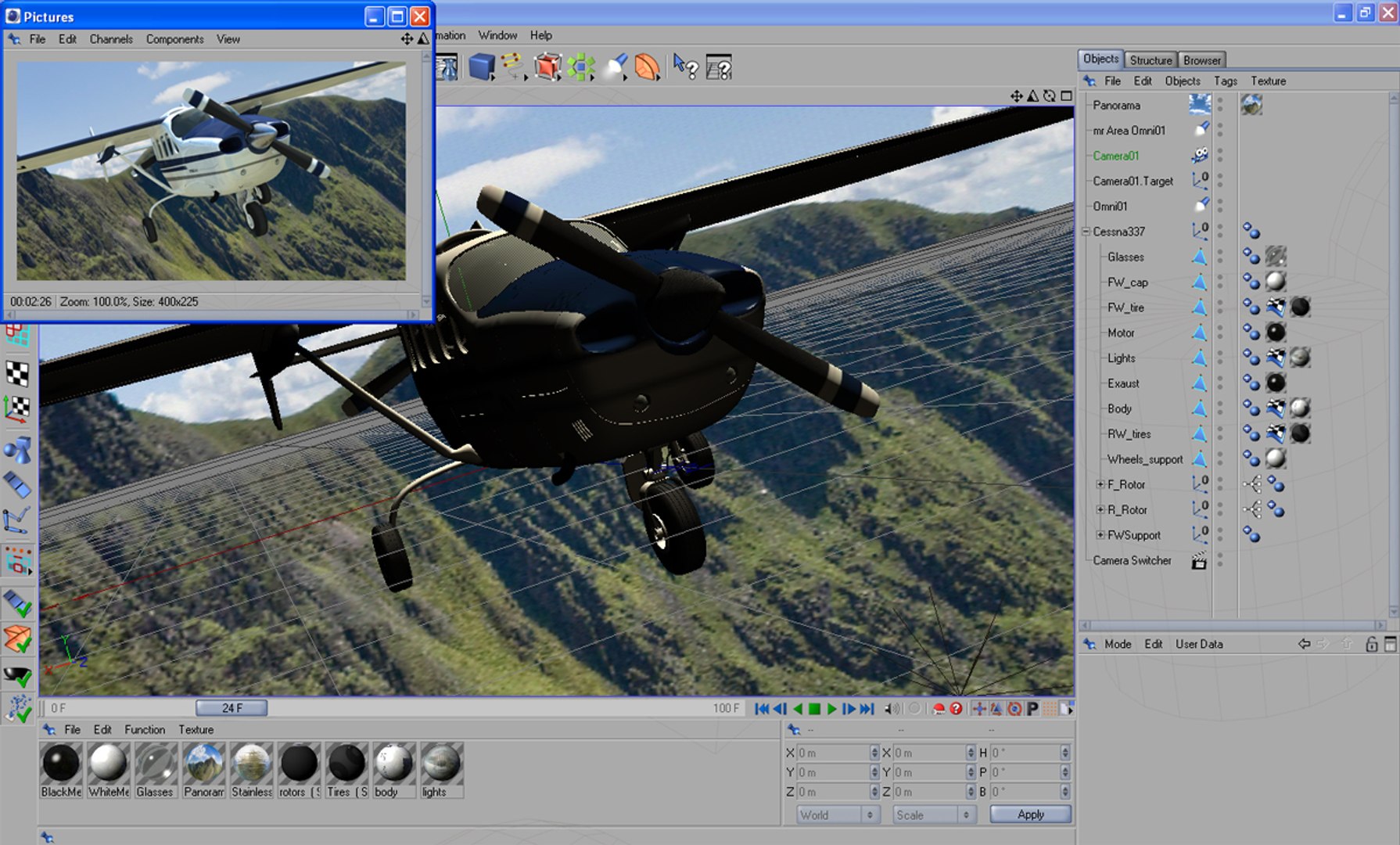Click viewport zoom triangle icon
Viewport: 1400px width, 845px height.
1032,95
